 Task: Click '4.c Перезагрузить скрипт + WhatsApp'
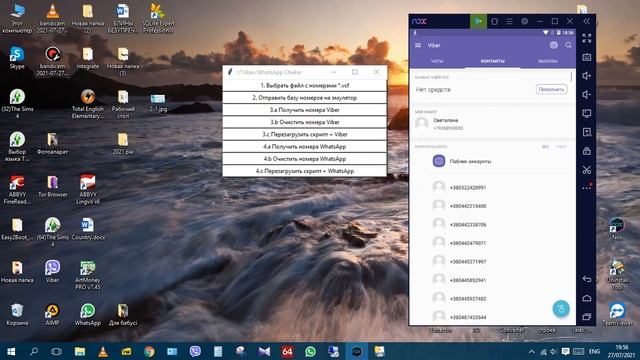pos(304,171)
